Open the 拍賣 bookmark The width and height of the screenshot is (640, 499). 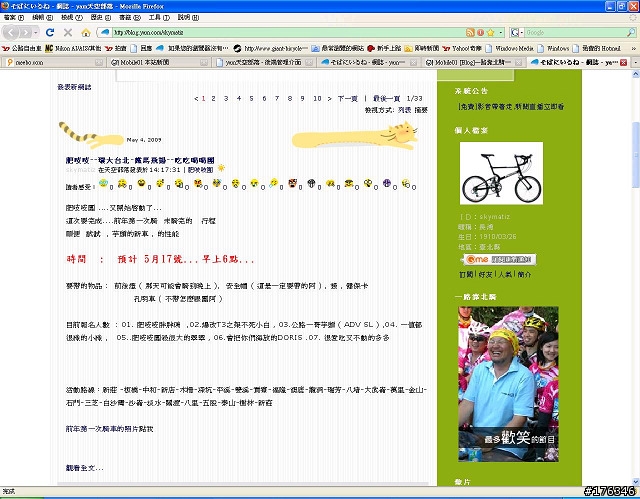click(116, 48)
